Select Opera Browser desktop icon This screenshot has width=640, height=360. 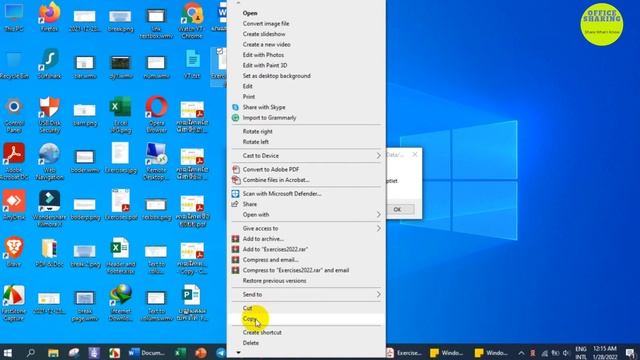[x=156, y=116]
